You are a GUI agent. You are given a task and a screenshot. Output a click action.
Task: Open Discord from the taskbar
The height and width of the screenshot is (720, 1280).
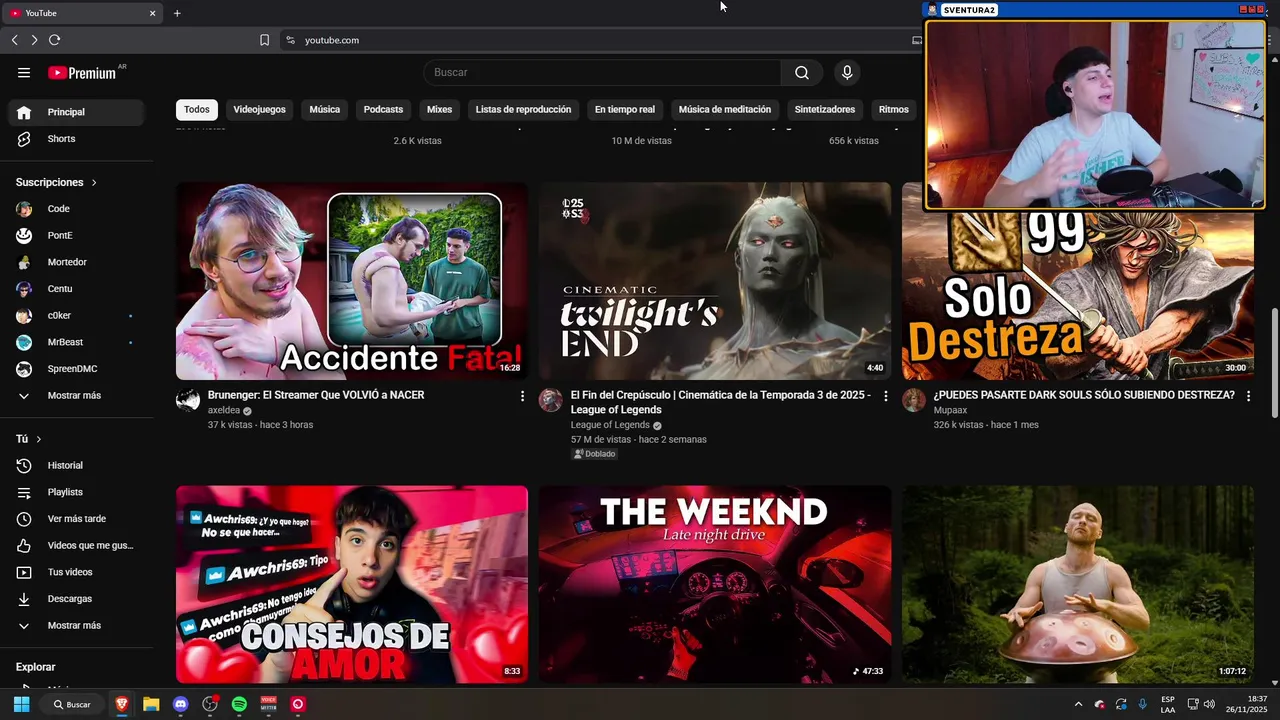(x=180, y=704)
